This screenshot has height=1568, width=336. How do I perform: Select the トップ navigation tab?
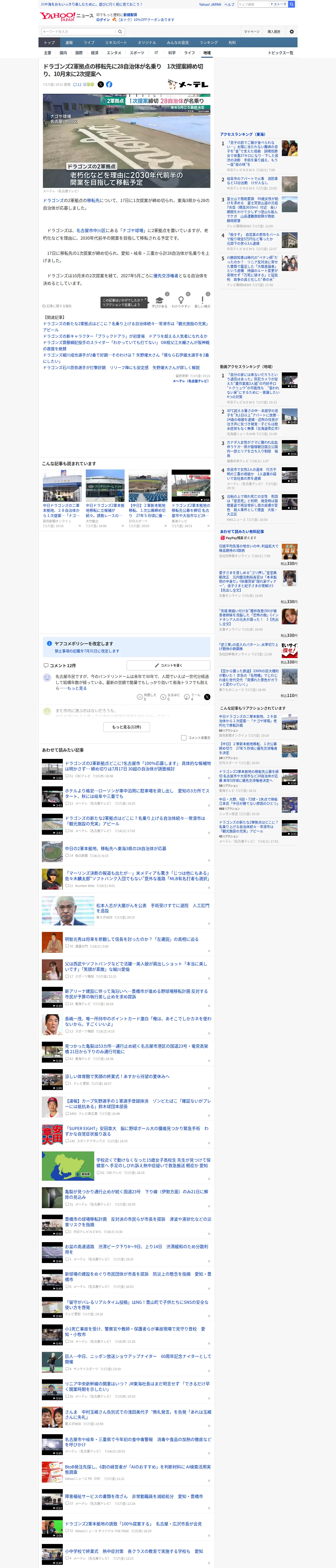coord(49,43)
